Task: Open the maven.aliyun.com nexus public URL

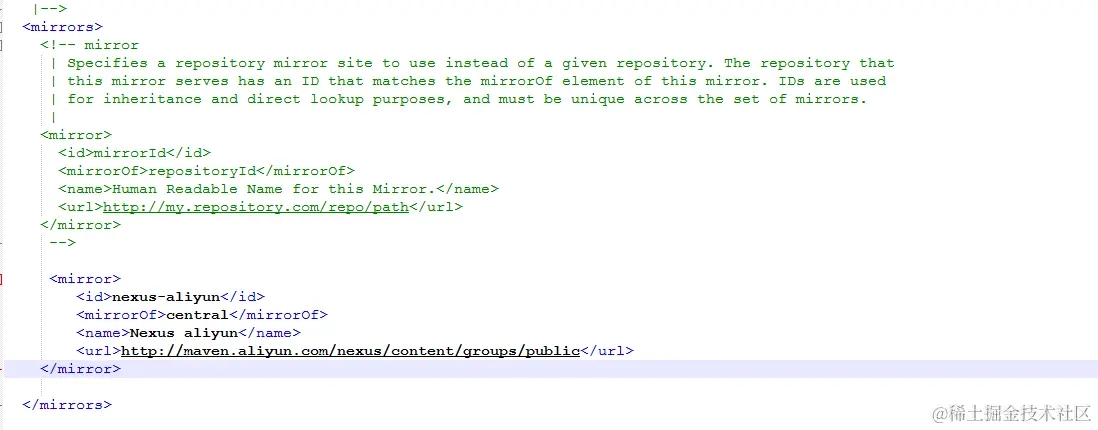Action: pos(350,351)
